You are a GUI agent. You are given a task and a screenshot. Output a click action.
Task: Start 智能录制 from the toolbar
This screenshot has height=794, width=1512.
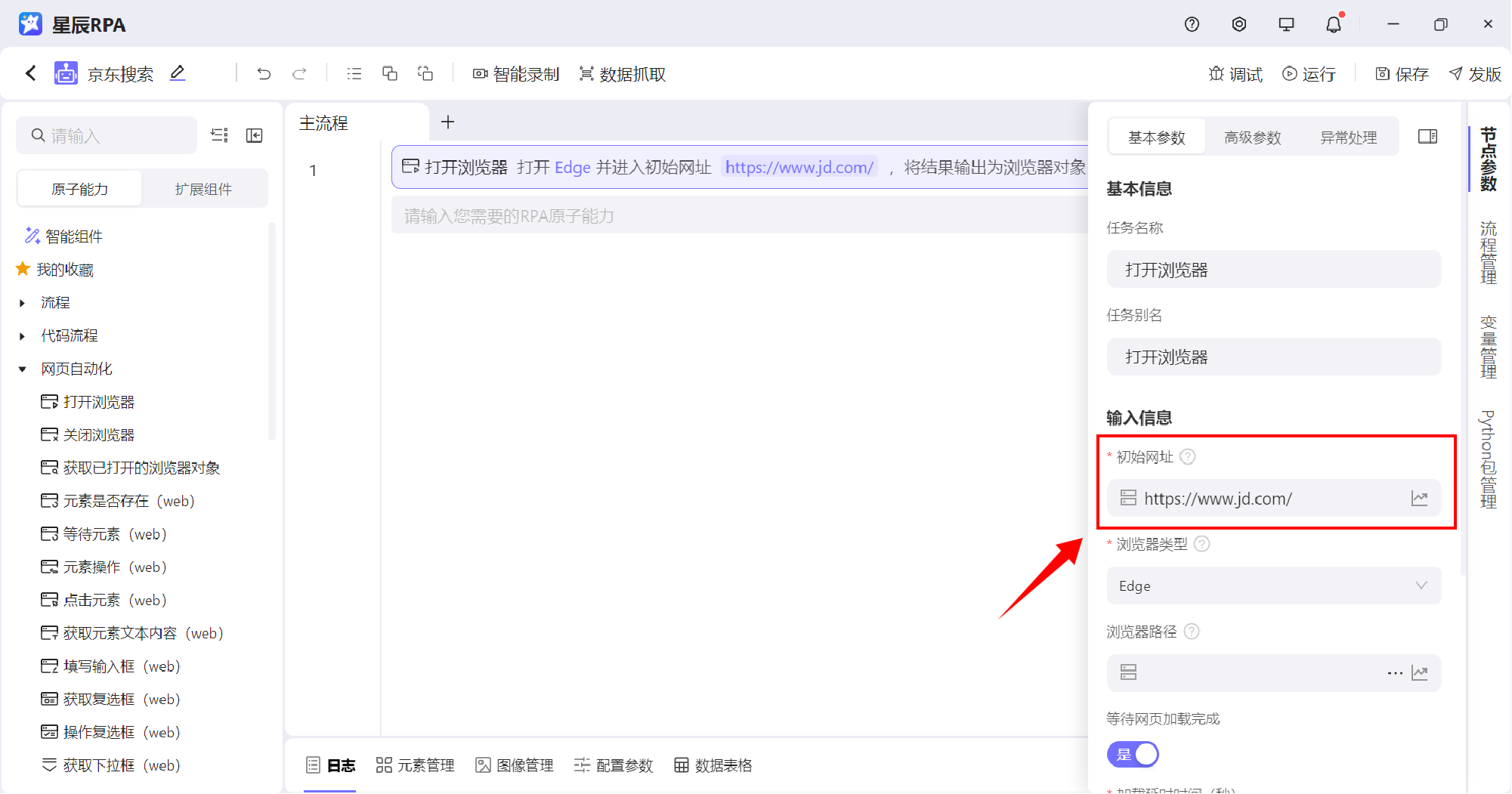(x=516, y=74)
